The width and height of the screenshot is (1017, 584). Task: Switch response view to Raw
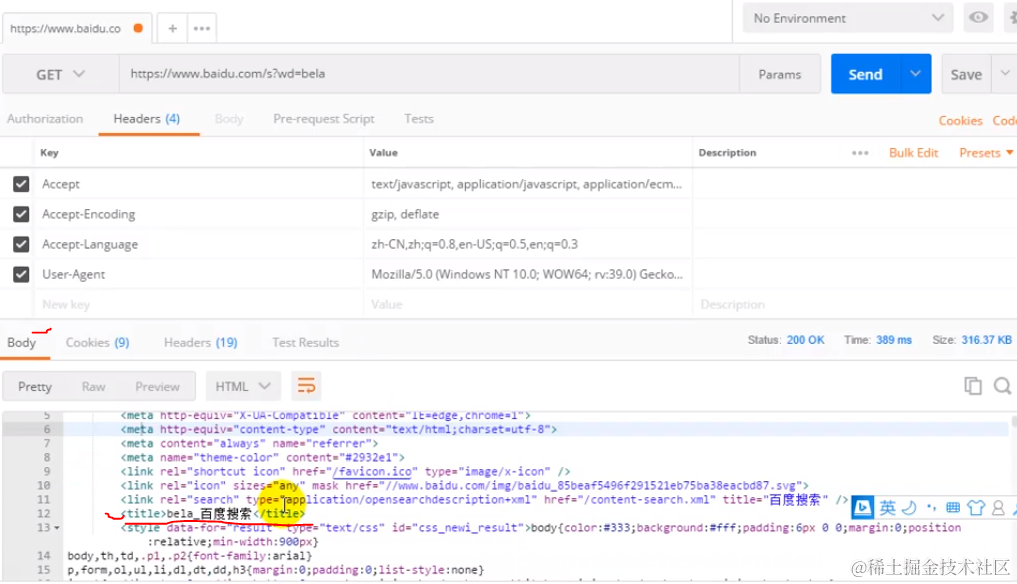click(93, 386)
